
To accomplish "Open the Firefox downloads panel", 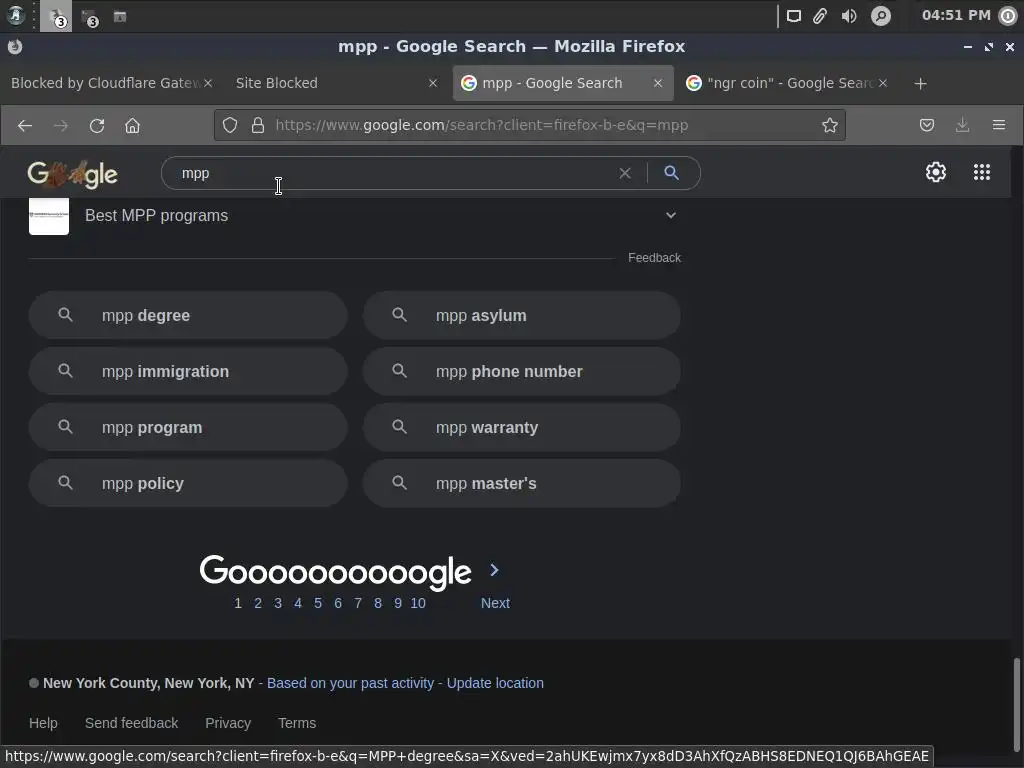I will (963, 125).
